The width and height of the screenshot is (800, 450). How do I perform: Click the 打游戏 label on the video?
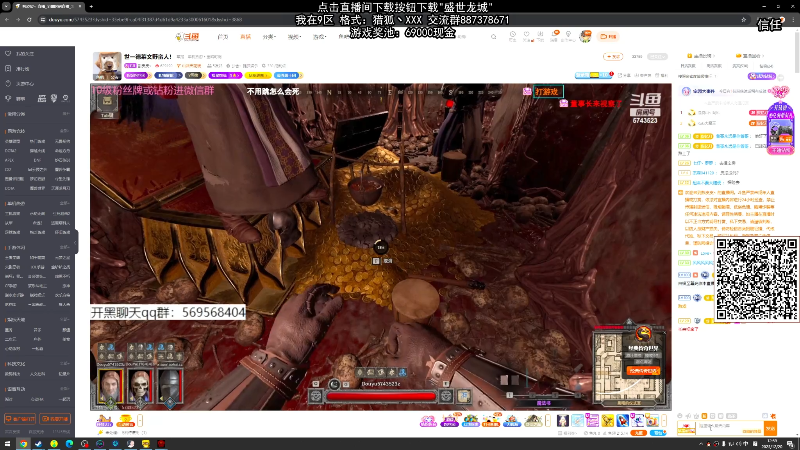coord(548,92)
